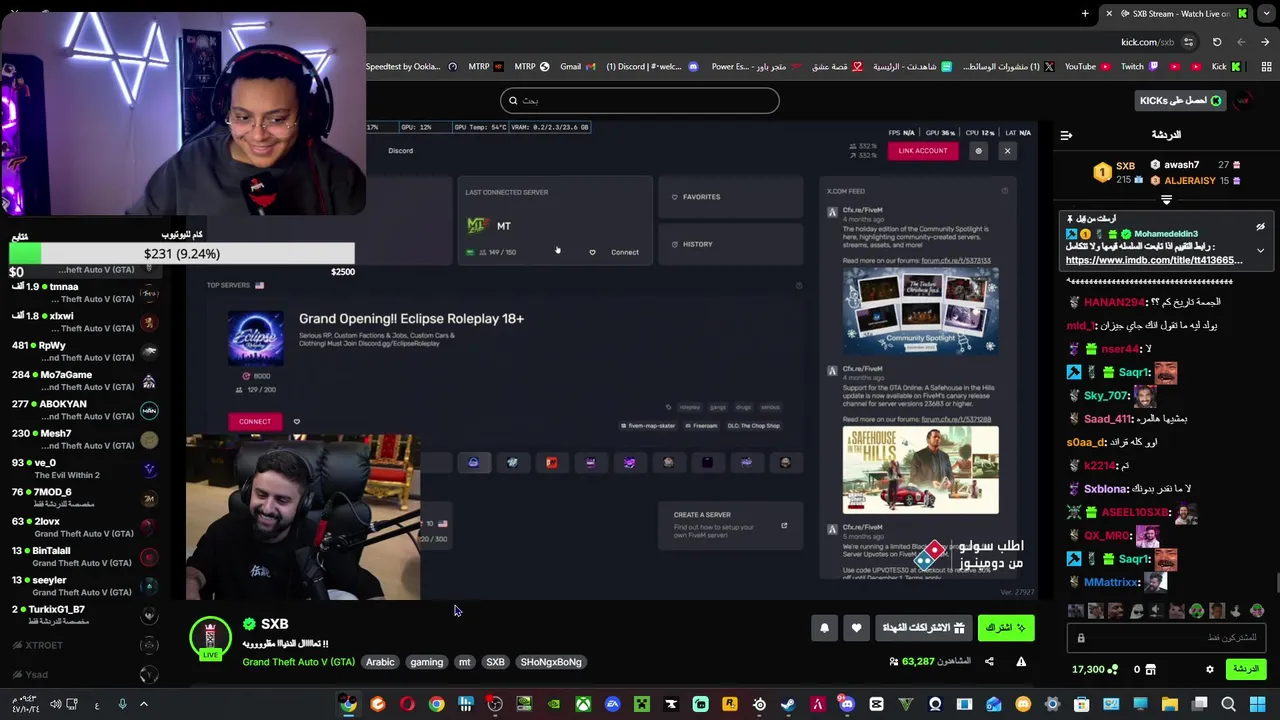Go back using the browser back arrow
This screenshot has width=1280, height=720.
point(1266,42)
